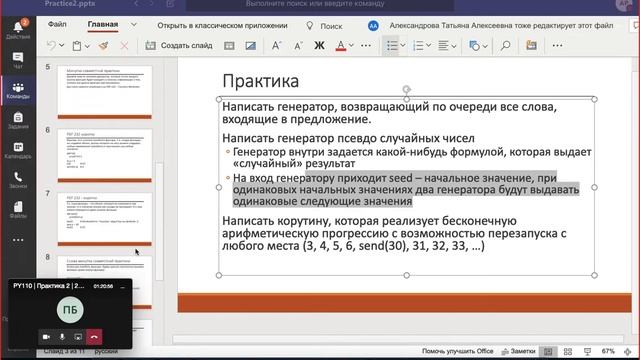
Task: Apply red font color A
Action: point(340,45)
